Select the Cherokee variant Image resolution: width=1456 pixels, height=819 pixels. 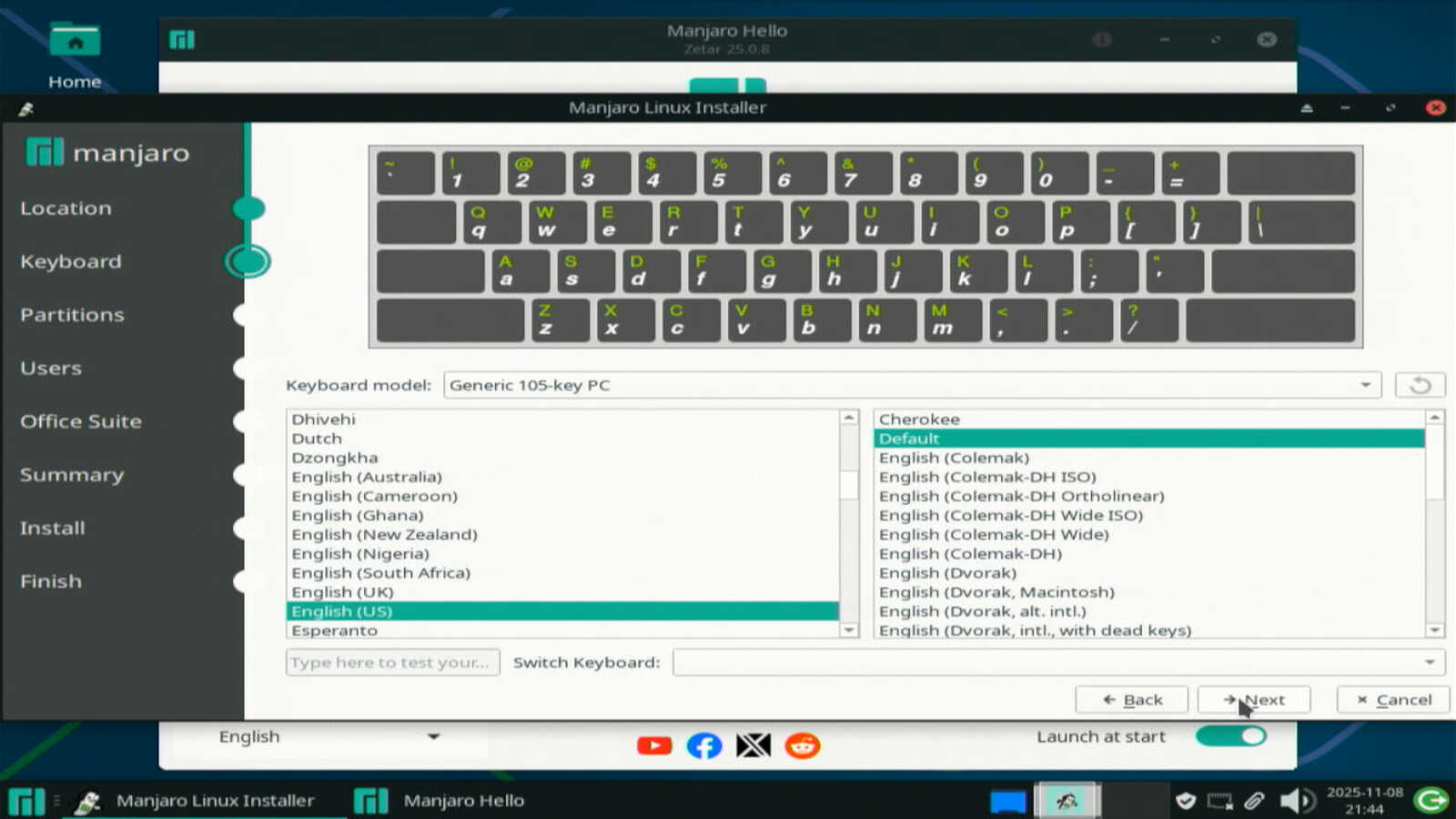(1149, 420)
